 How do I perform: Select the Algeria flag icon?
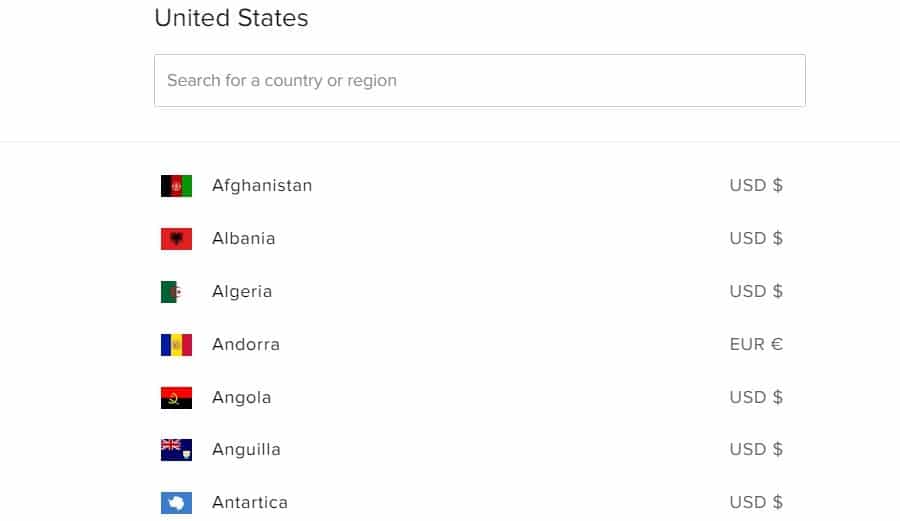coord(172,291)
